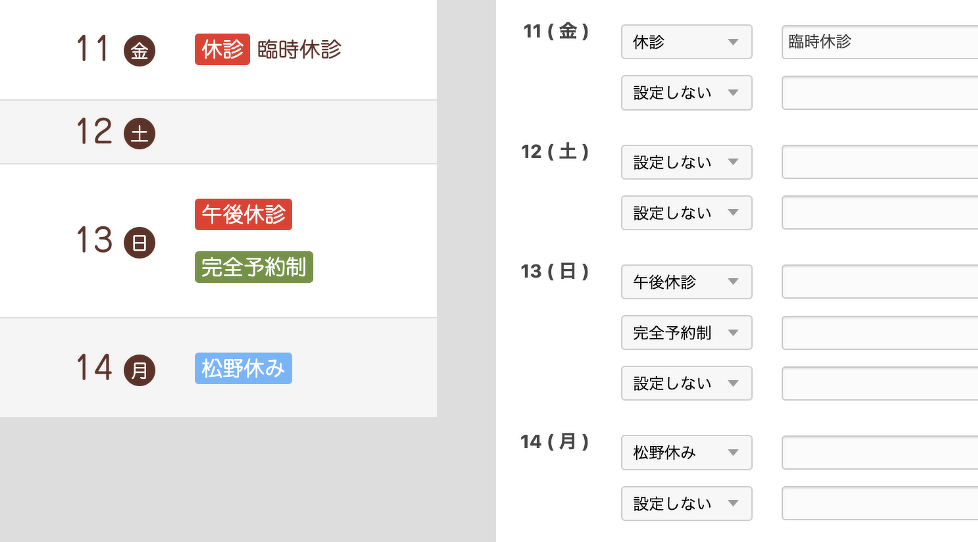The height and width of the screenshot is (542, 978).
Task: Click the green 完全予約制 badge on day 13
Action: [254, 267]
